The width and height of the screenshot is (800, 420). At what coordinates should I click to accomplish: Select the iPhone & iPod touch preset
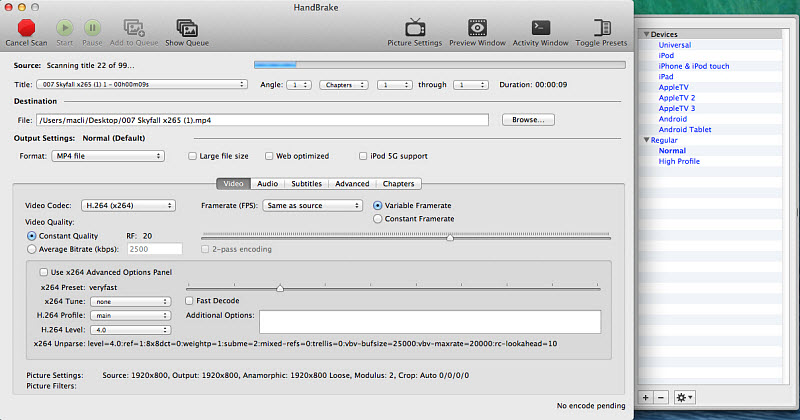(694, 66)
